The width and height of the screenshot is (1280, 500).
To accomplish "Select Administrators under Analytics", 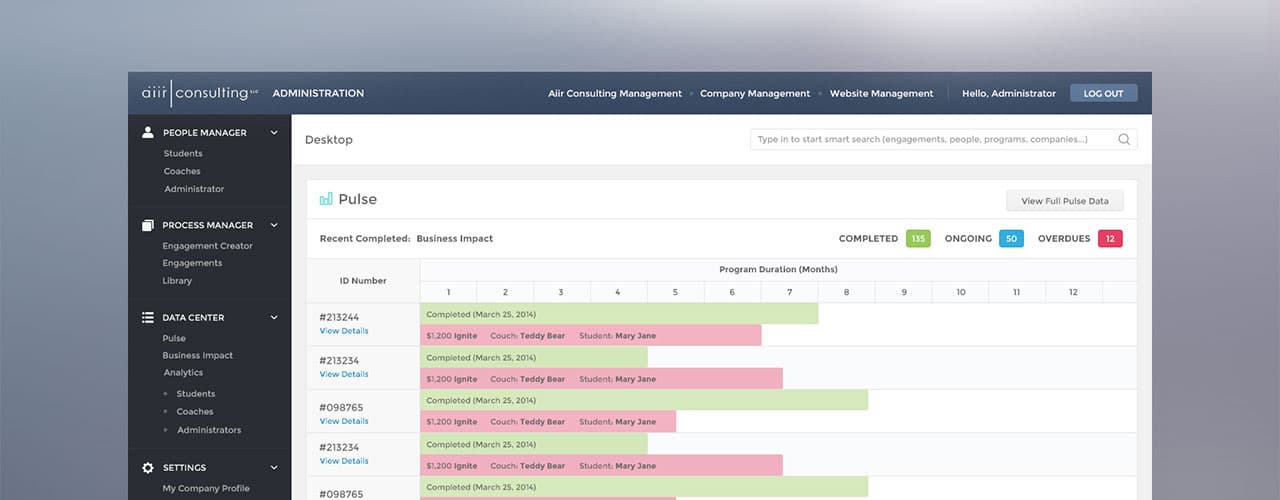I will click(x=209, y=430).
